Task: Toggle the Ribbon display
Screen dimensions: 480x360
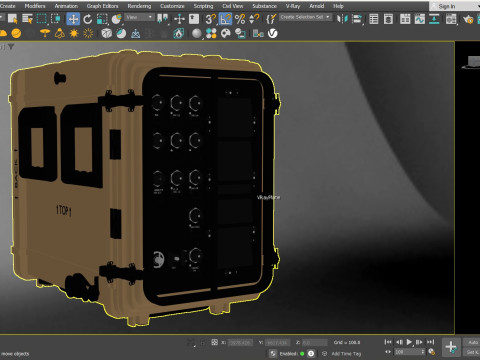Action: pos(405,19)
